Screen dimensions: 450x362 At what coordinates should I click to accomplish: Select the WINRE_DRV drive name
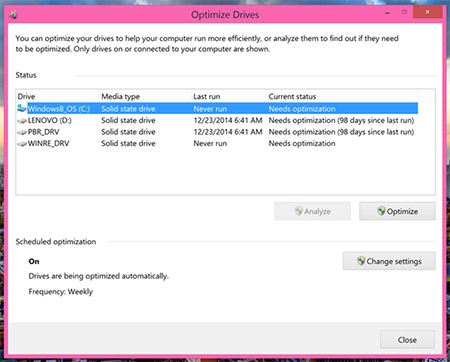coord(48,144)
